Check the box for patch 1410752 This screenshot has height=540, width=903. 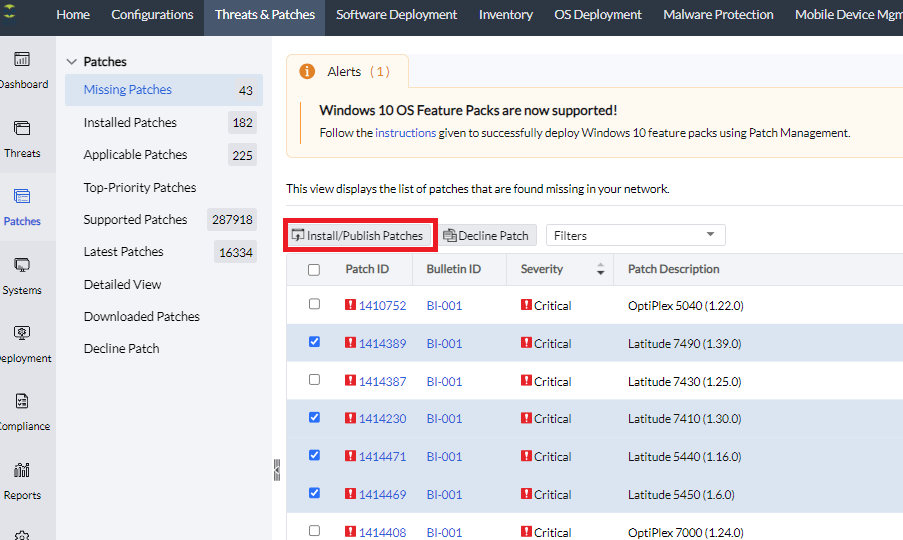(314, 304)
